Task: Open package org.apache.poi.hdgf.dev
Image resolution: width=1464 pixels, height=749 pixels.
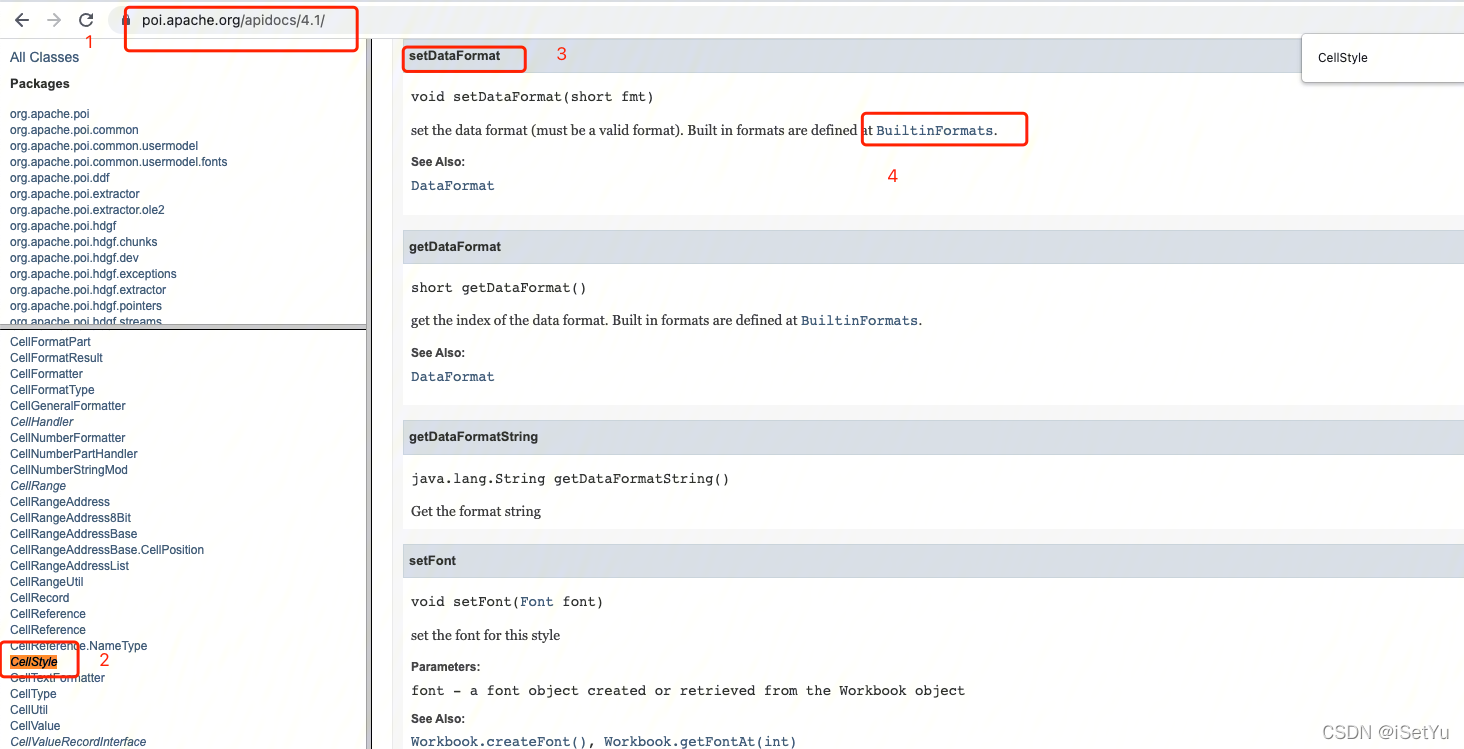Action: tap(74, 258)
